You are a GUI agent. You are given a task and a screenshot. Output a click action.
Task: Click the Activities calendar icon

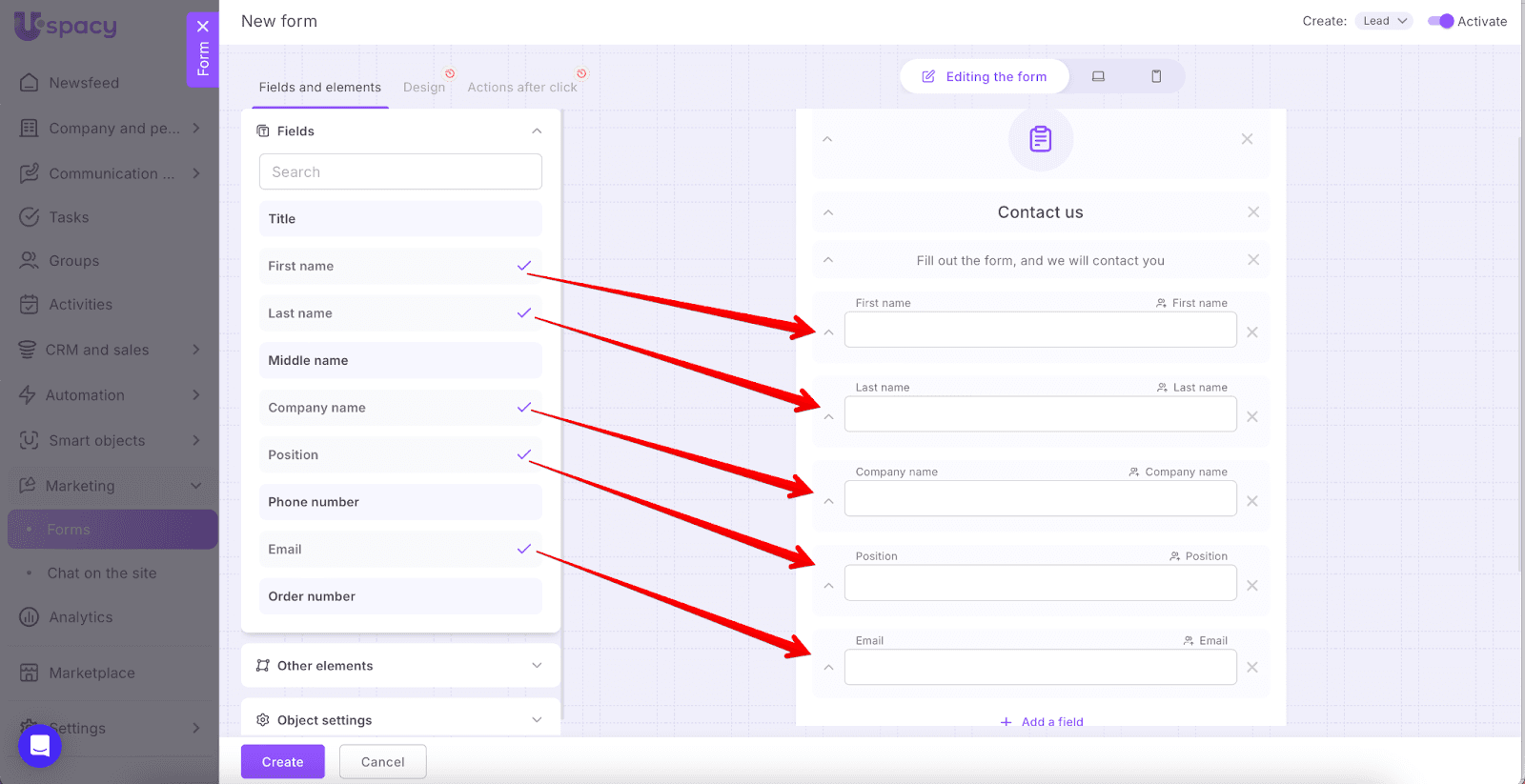coord(30,305)
